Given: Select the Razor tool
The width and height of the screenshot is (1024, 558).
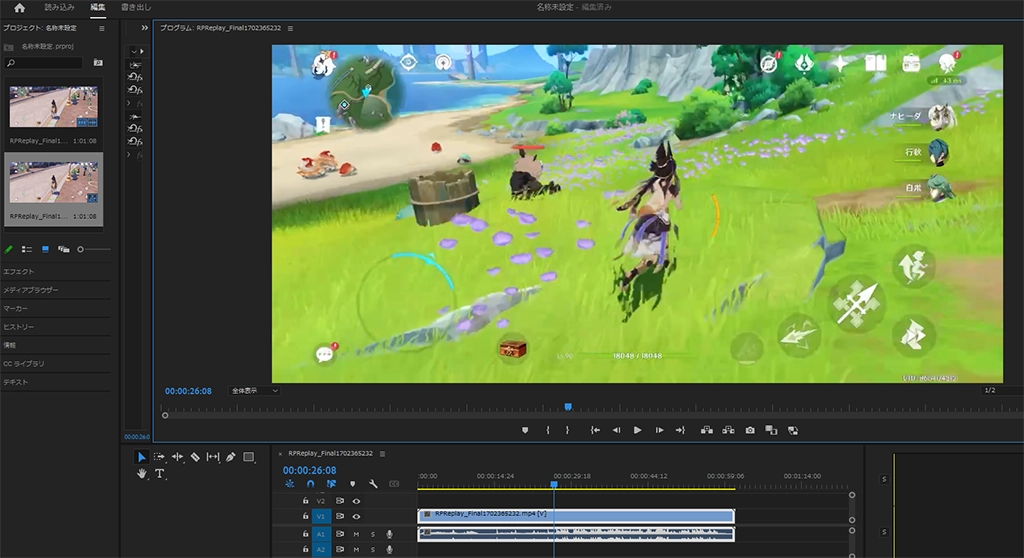Looking at the screenshot, I should (195, 457).
